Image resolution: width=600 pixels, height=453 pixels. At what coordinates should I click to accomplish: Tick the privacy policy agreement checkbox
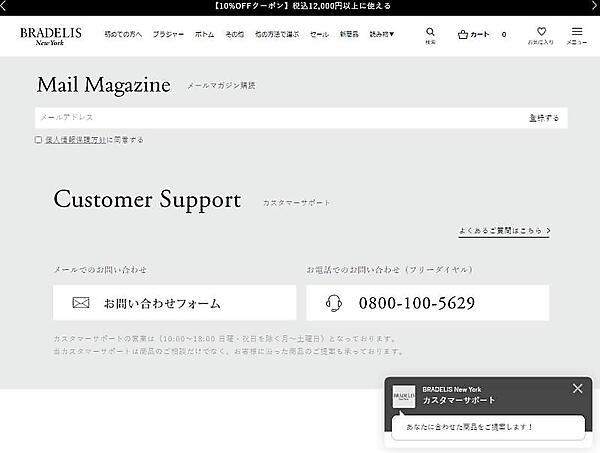(39, 140)
